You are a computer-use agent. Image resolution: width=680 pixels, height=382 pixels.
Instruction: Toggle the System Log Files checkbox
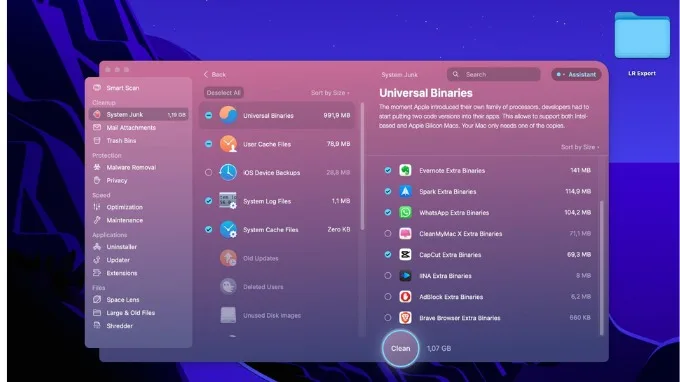pos(209,201)
